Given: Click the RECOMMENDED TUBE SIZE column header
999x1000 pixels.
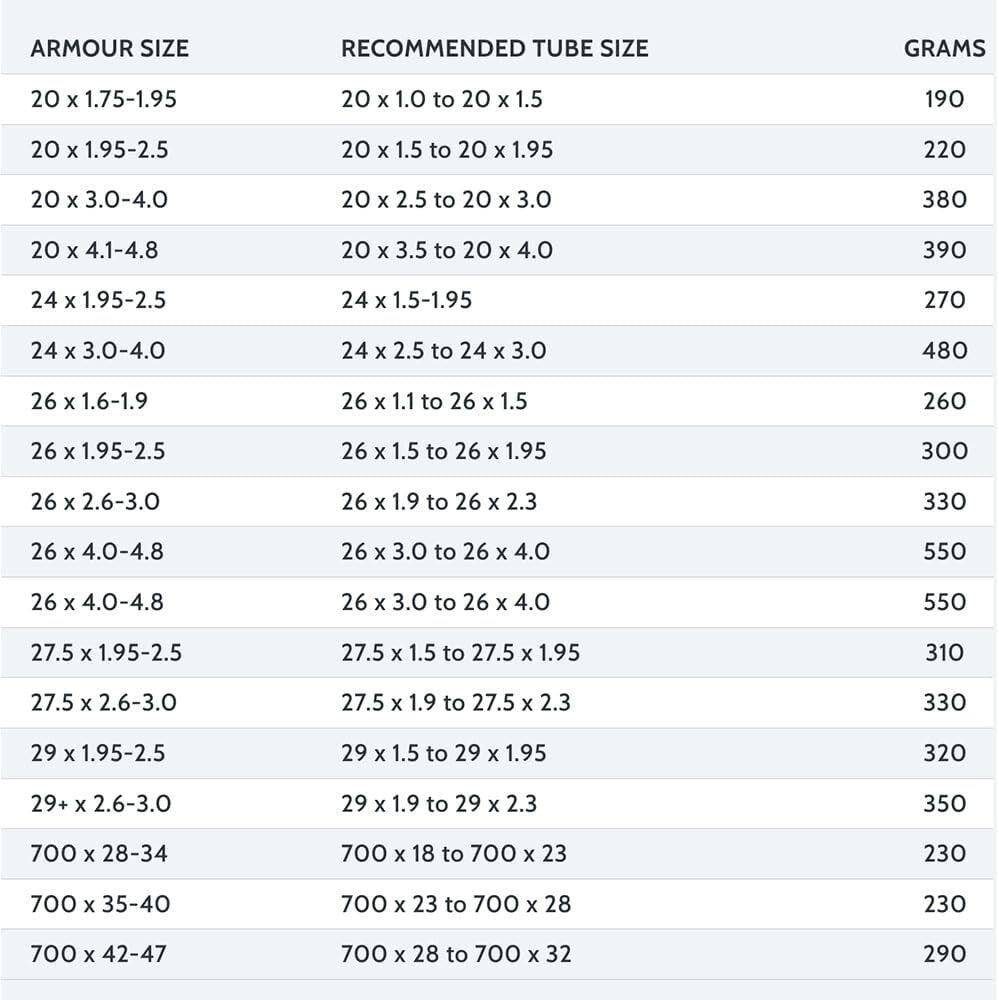Looking at the screenshot, I should [494, 49].
